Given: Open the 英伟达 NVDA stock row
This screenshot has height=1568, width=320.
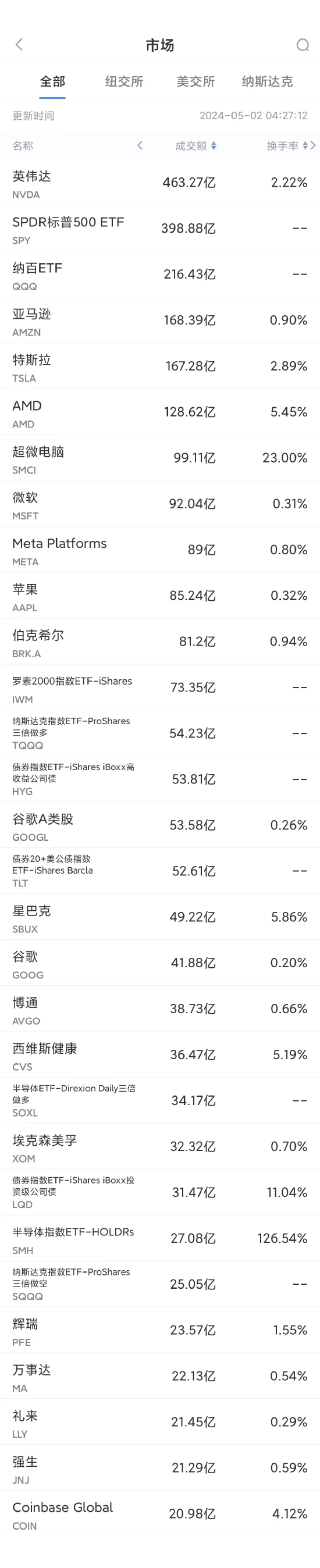Looking at the screenshot, I should [x=160, y=183].
